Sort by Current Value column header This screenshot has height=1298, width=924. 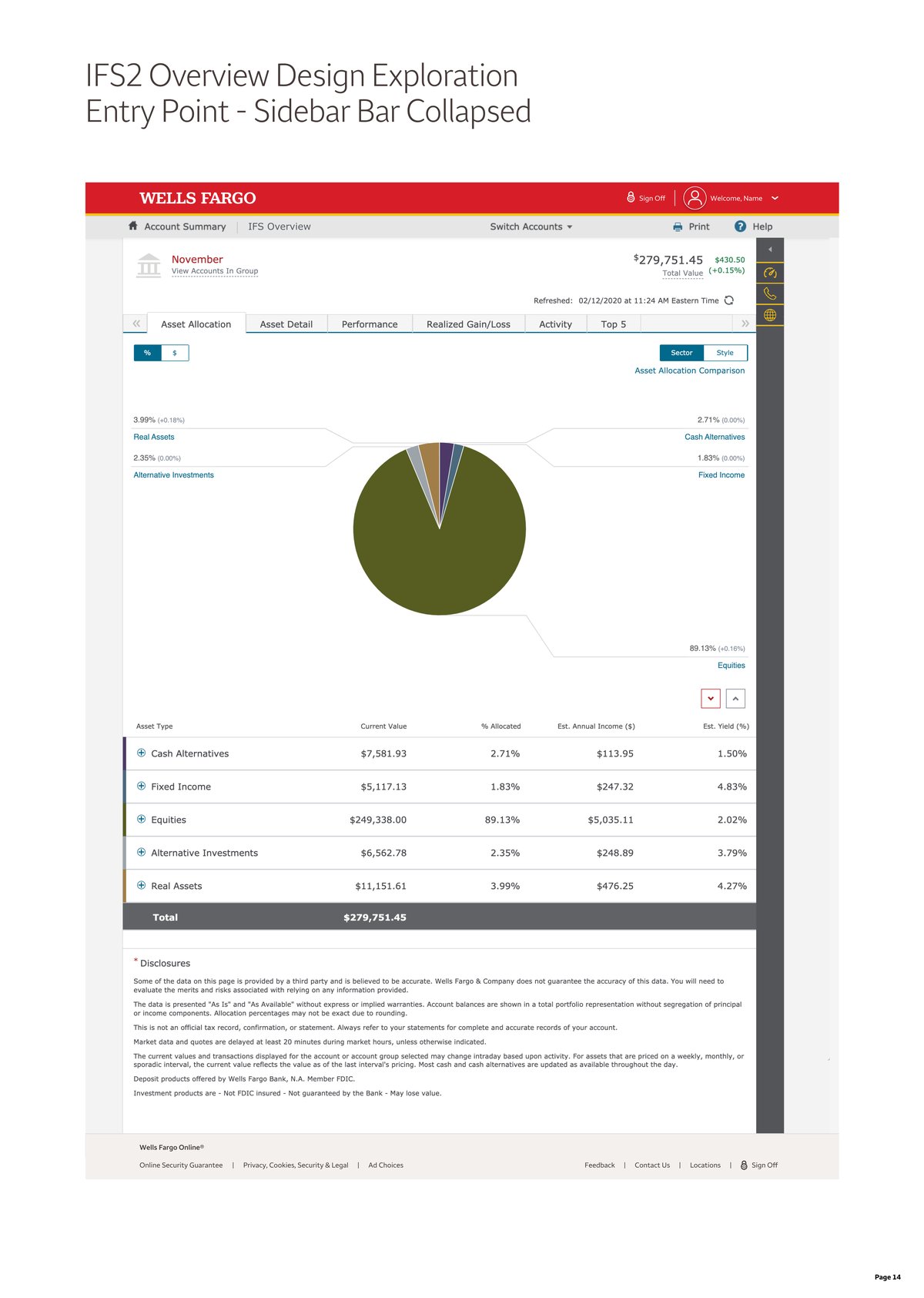point(383,726)
